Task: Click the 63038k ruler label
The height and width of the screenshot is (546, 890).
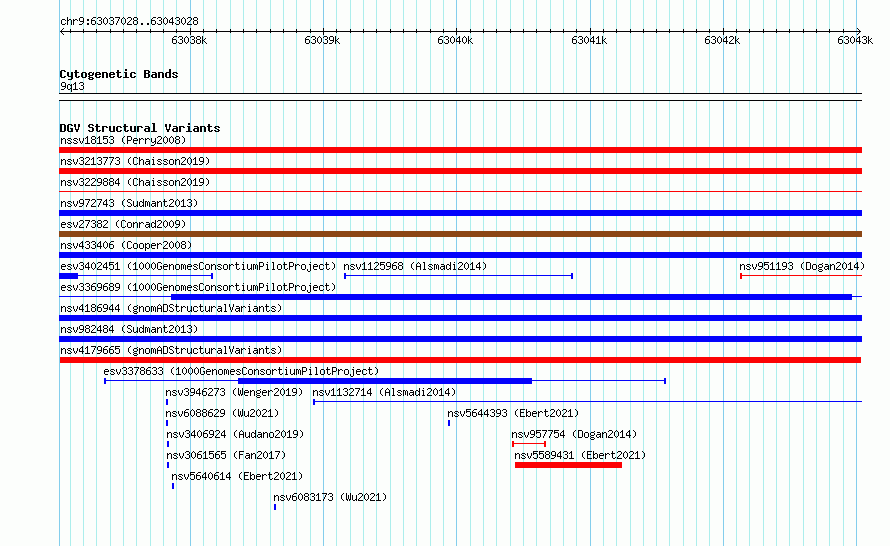Action: pyautogui.click(x=189, y=40)
